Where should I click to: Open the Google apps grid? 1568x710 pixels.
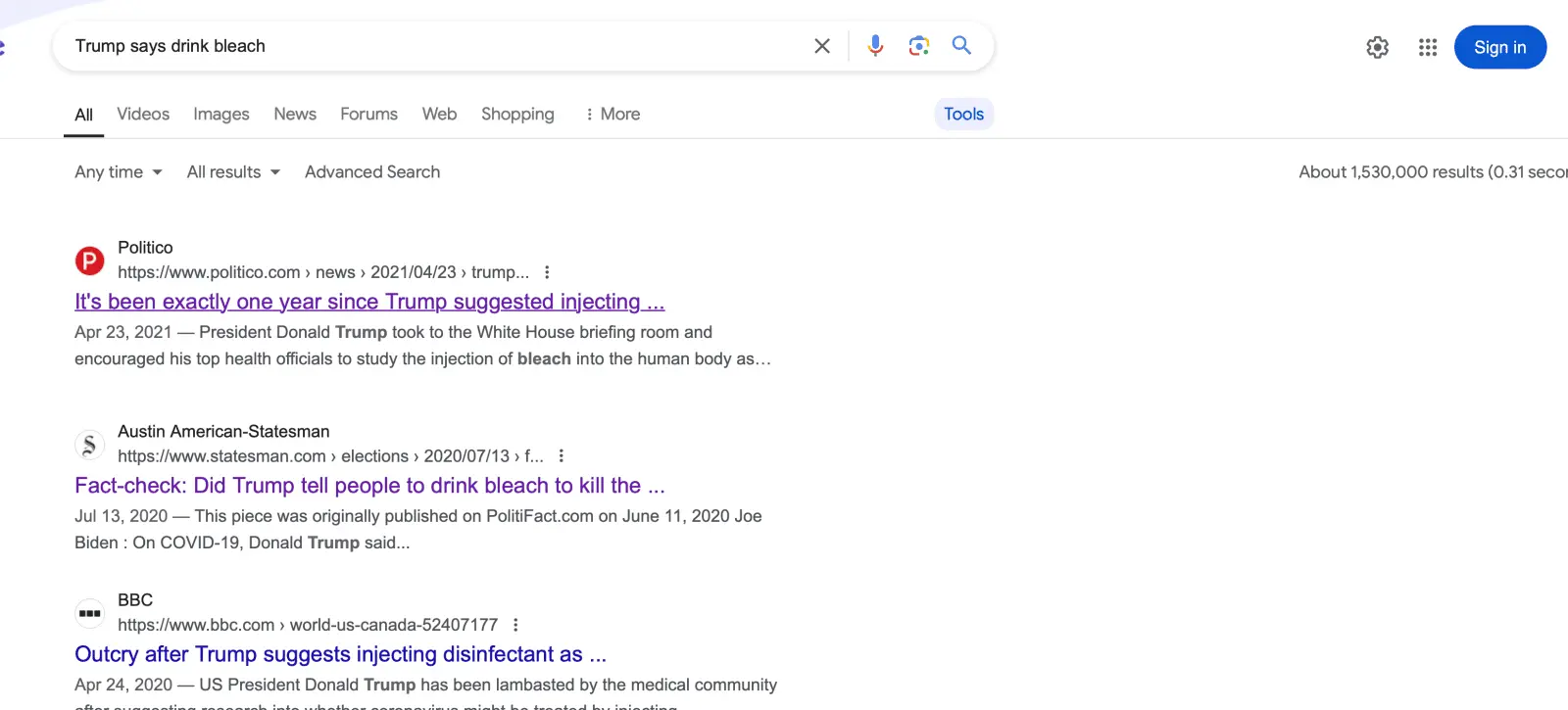click(x=1427, y=47)
